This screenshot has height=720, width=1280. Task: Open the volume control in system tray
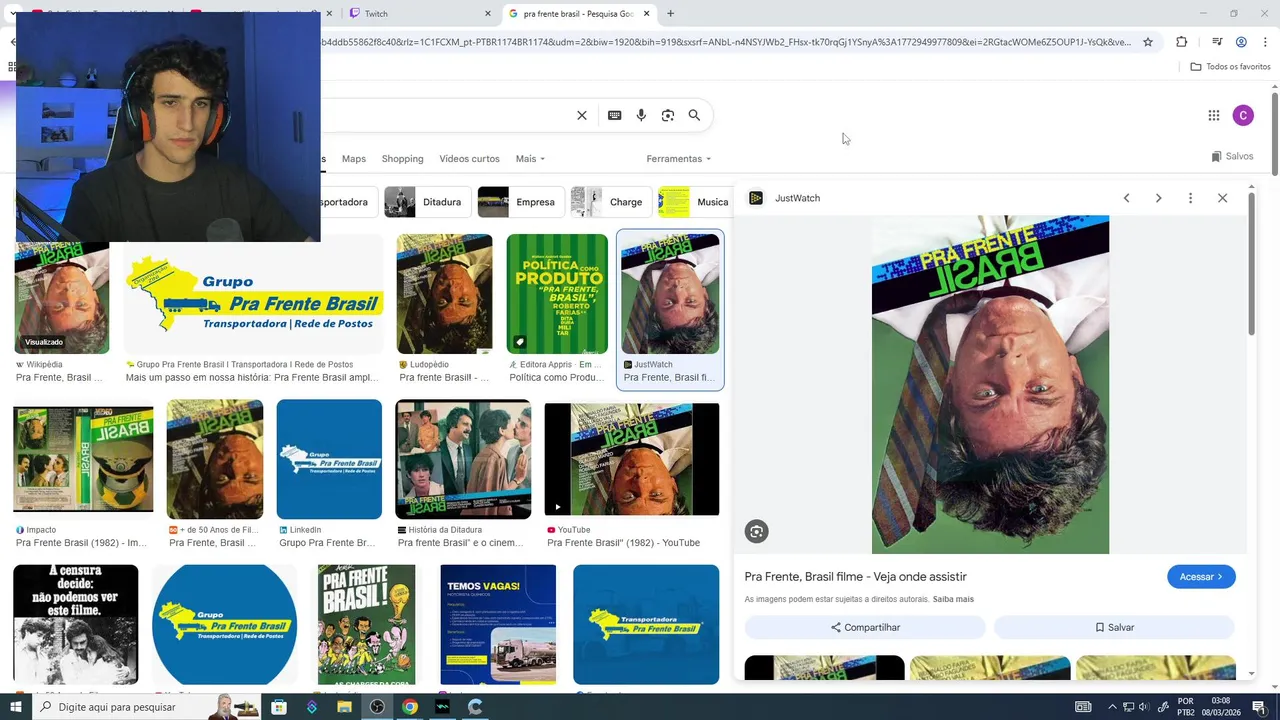point(1144,707)
